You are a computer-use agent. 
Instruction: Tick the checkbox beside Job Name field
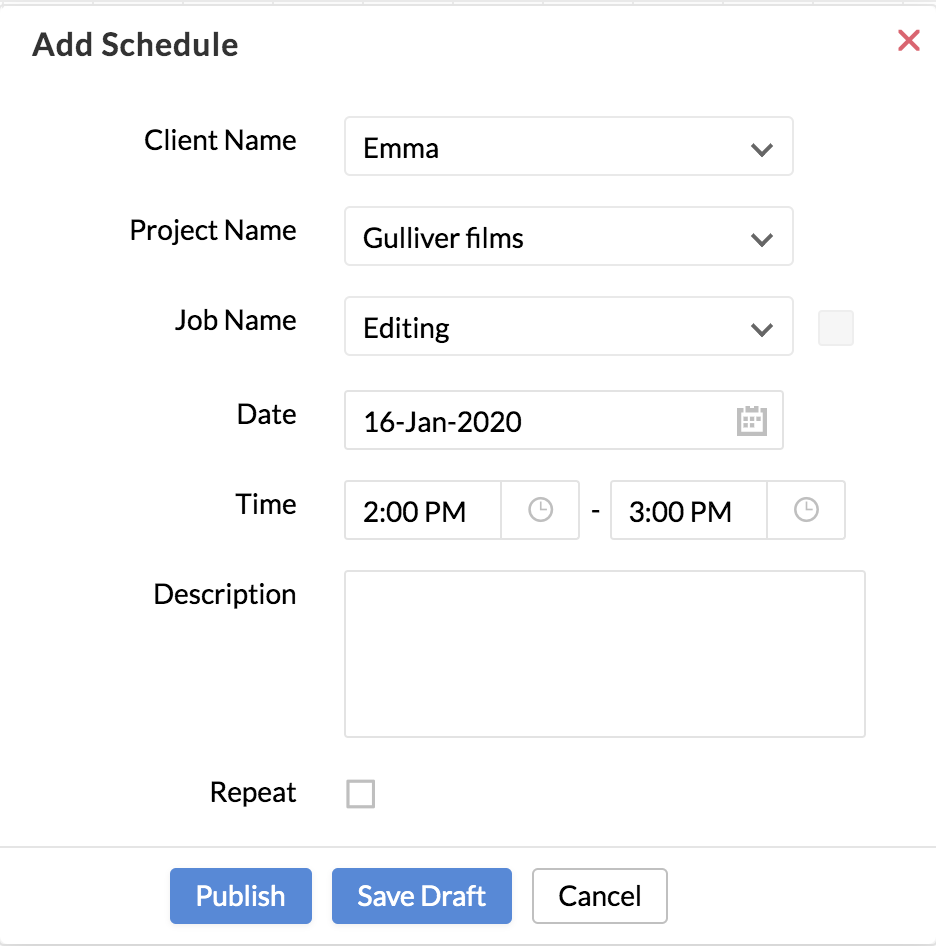coord(836,328)
